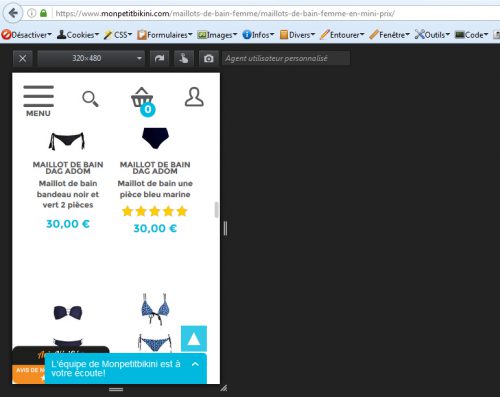Expand the 320×480 screen size dropdown
500x397 pixels.
tap(91, 59)
